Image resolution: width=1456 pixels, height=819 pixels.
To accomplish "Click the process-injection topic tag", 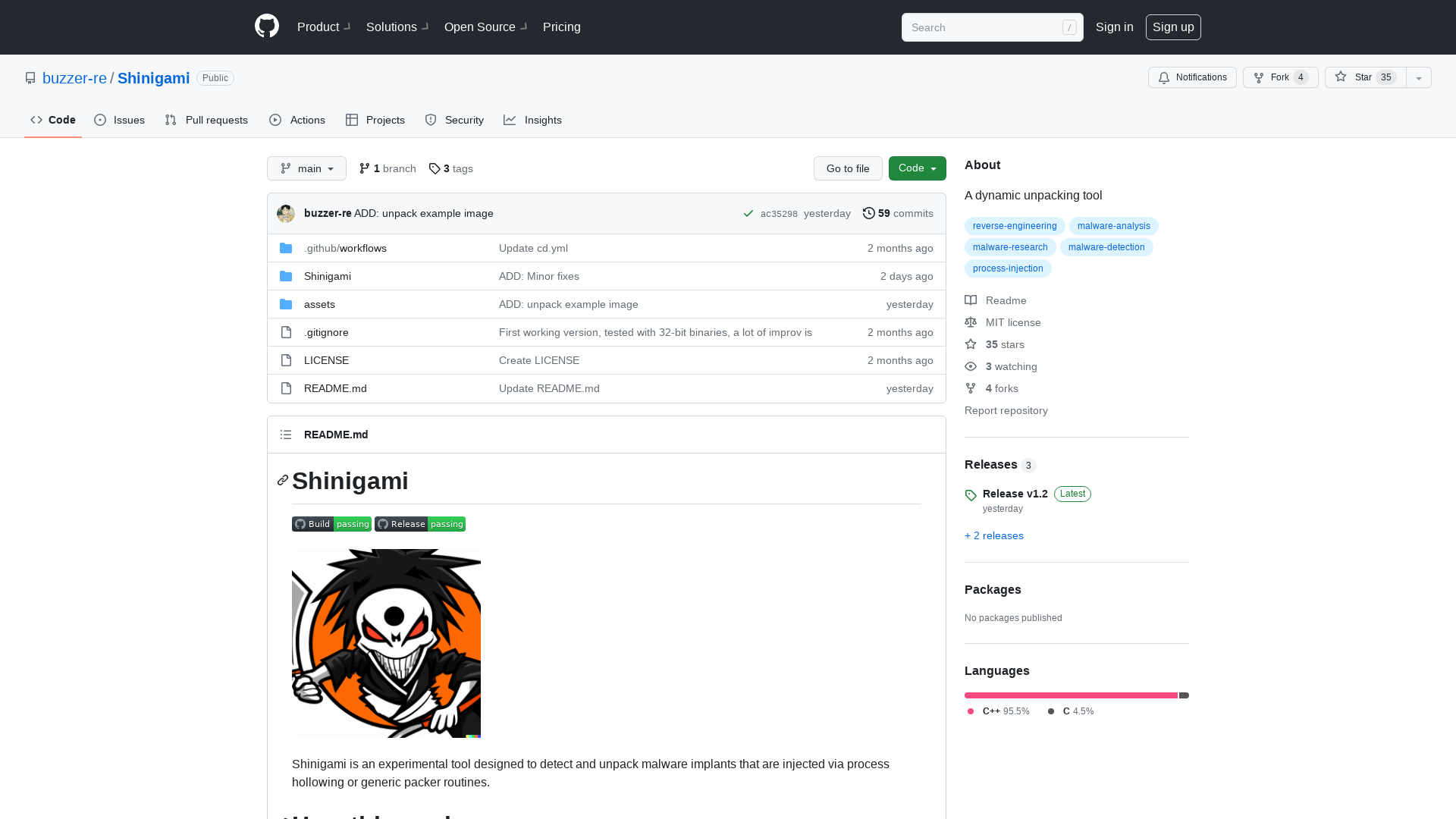I will pos(1008,268).
